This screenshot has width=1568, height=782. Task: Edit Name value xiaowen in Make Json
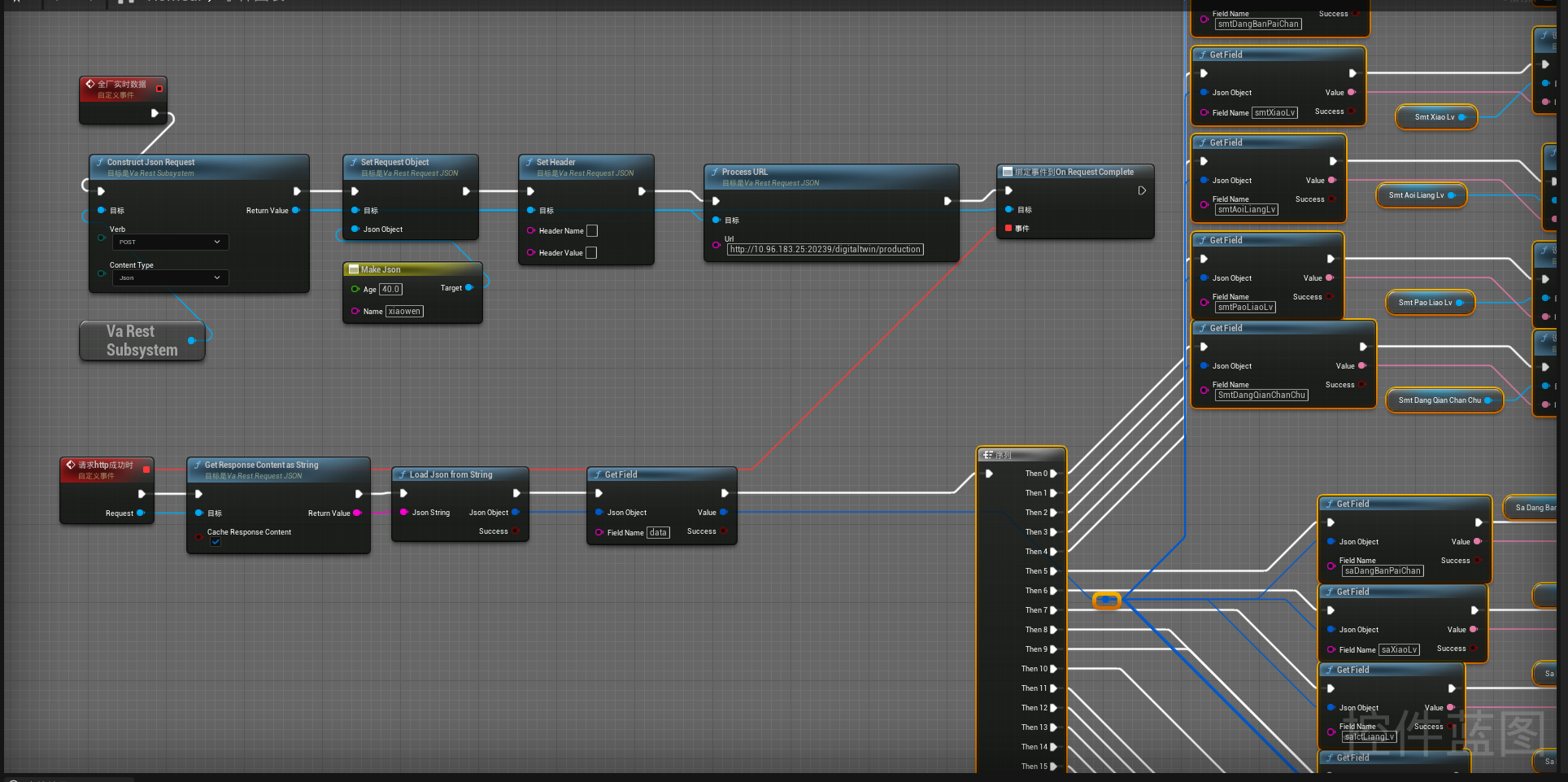[404, 312]
